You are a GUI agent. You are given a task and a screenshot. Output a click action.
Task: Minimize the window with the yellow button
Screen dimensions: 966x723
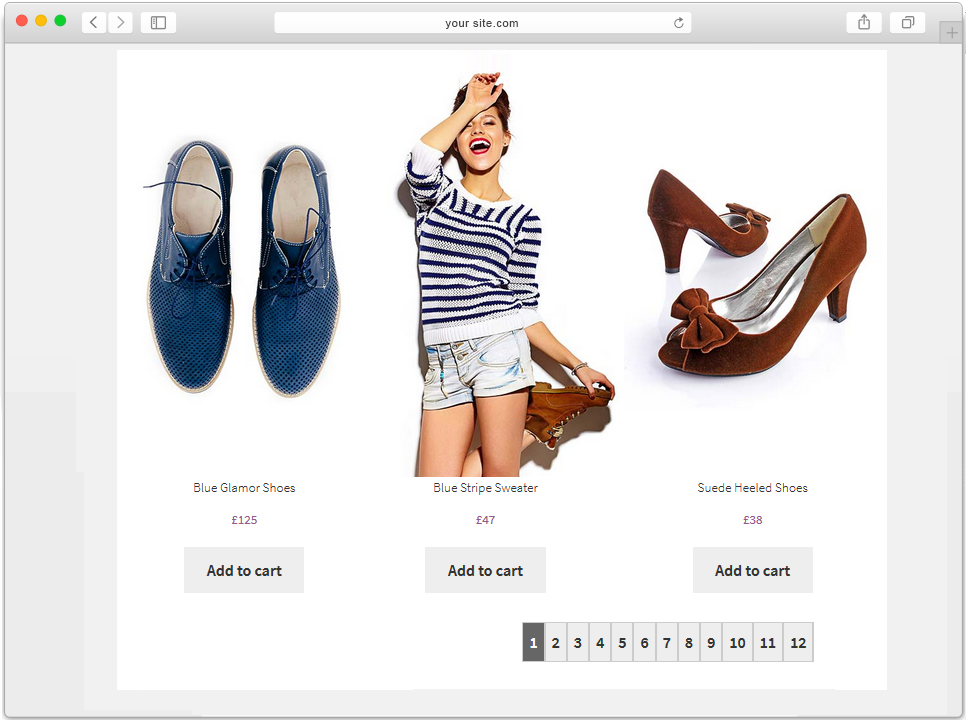pos(41,20)
